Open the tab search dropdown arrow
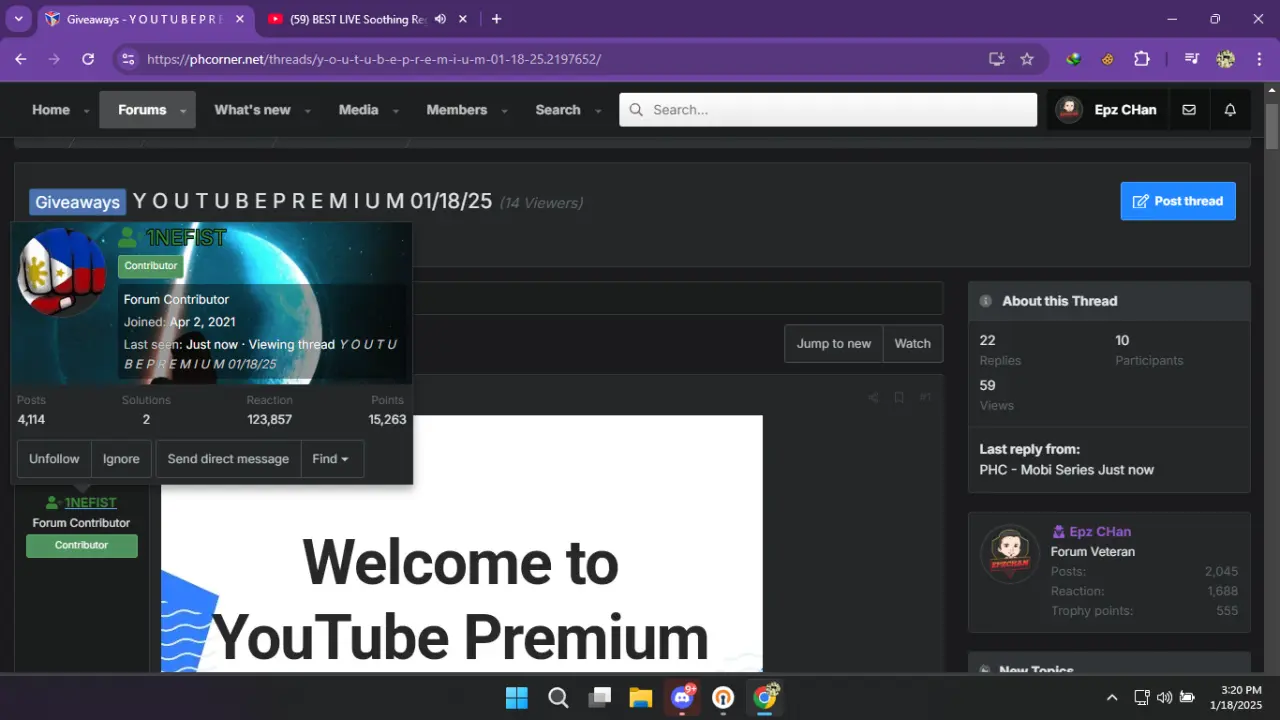Screen dimensions: 1280x720 pyautogui.click(x=18, y=19)
